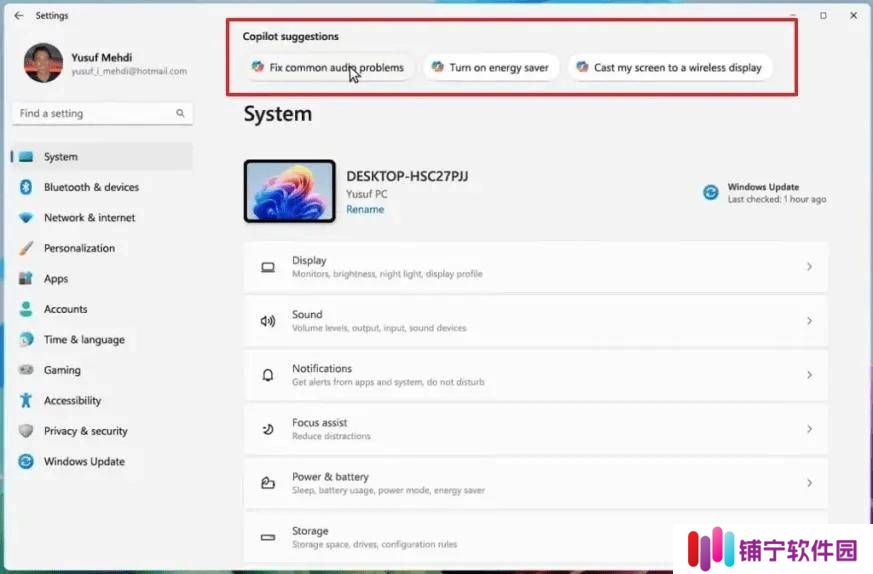Open Bluetooth & devices category
The height and width of the screenshot is (574, 873).
pos(102,187)
